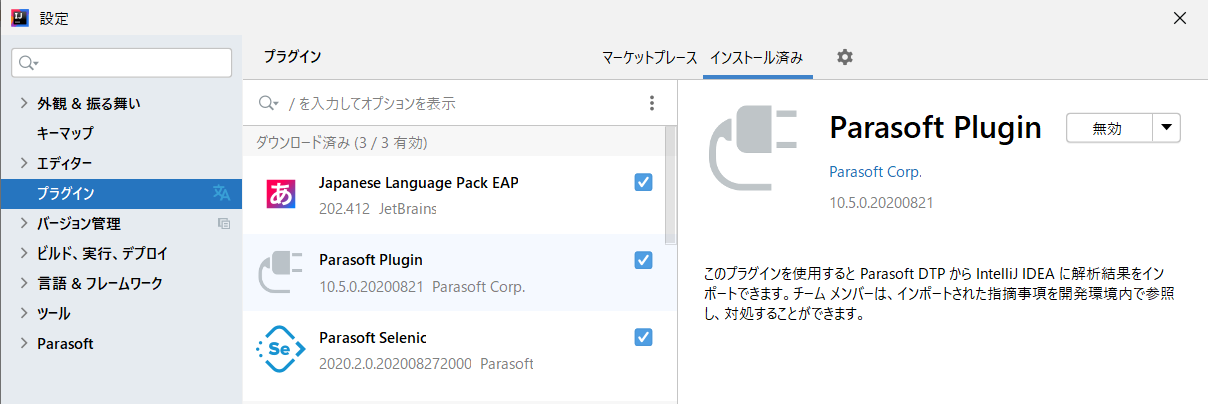Image resolution: width=1208 pixels, height=404 pixels.
Task: Uncheck Japanese Language Pack EAP checkbox
Action: coord(644,182)
